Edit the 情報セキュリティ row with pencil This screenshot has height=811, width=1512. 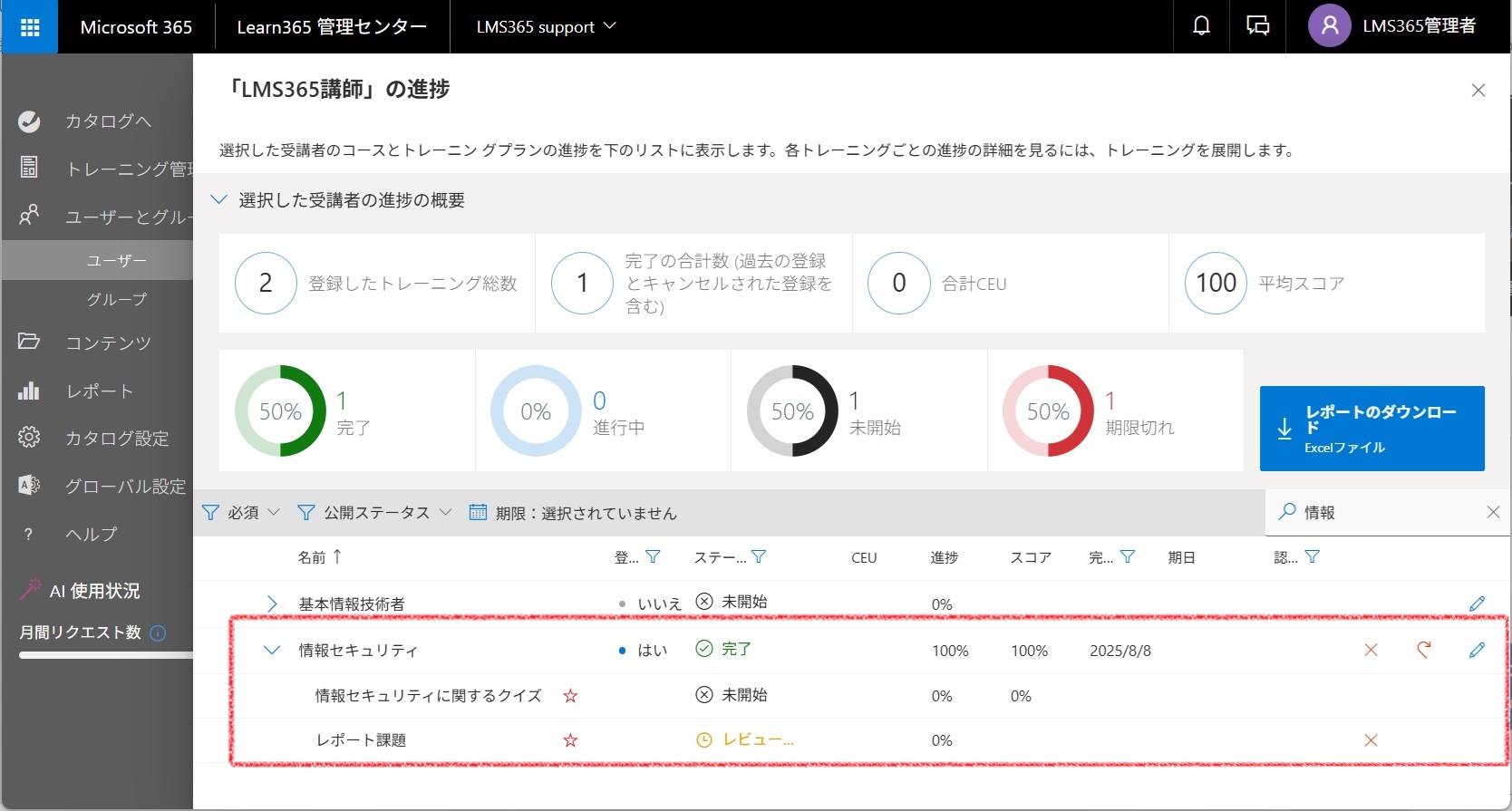[1477, 650]
